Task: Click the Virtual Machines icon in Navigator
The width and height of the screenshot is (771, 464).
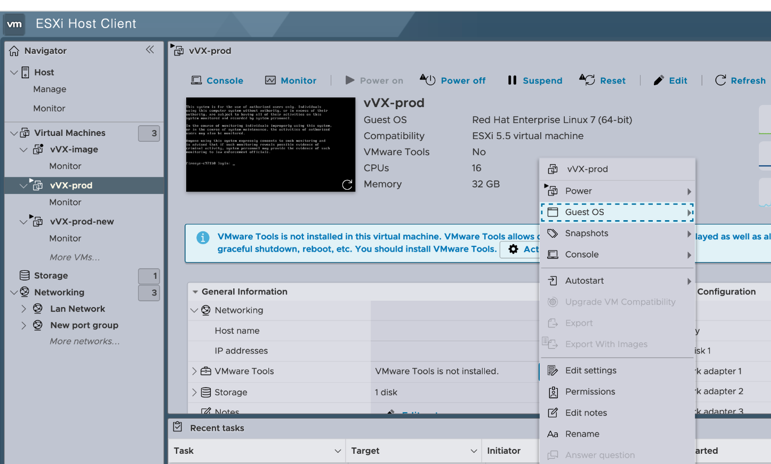Action: (x=25, y=133)
